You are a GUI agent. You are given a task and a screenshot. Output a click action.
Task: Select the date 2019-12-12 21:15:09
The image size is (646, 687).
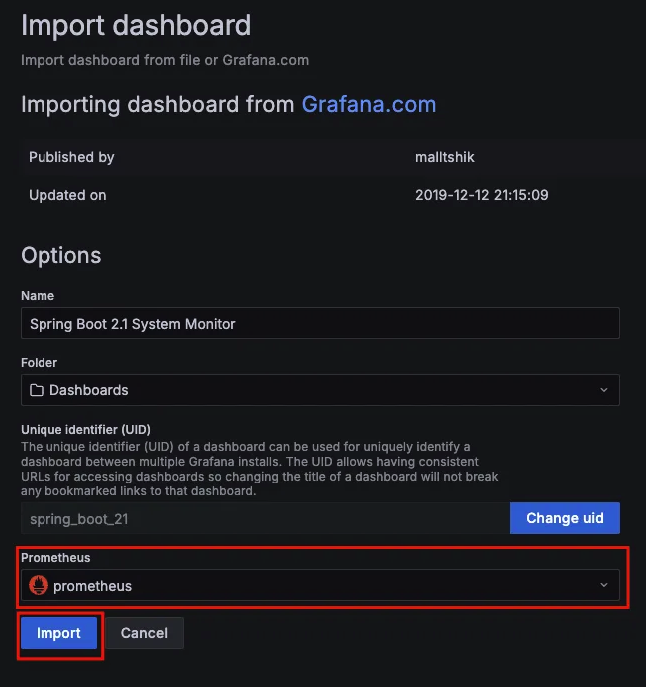481,195
